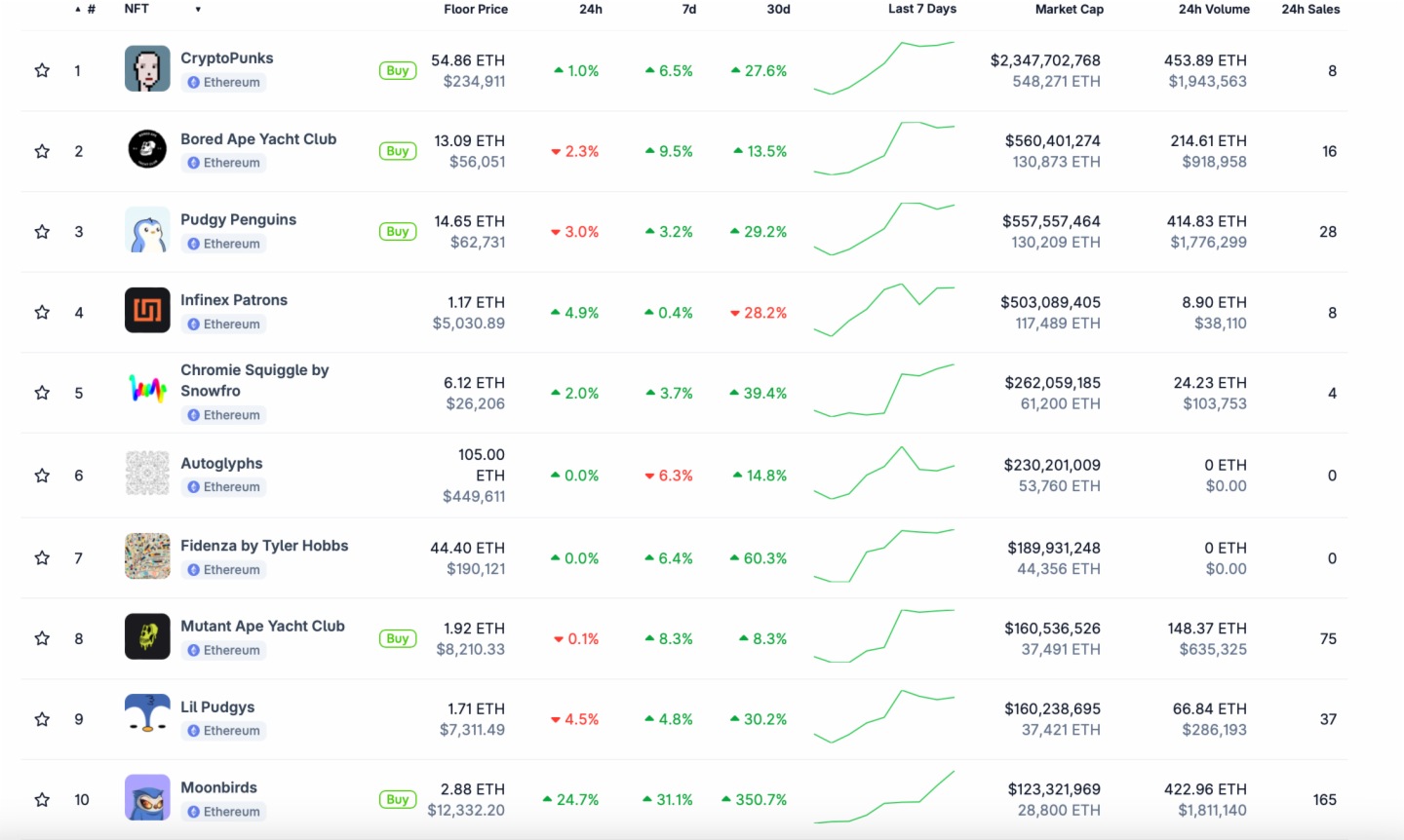This screenshot has height=840, width=1404.
Task: Toggle the favorite star for Autoglyphs
Action: [x=42, y=476]
